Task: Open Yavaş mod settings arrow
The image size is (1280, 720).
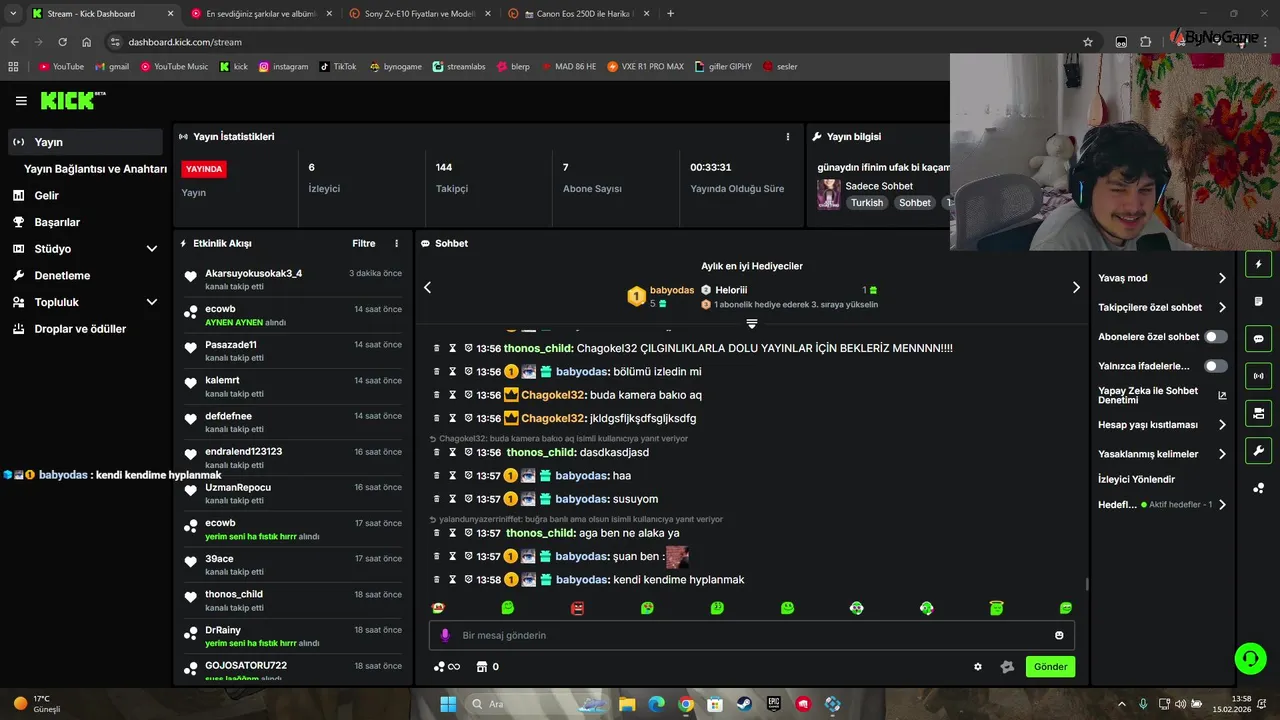Action: pyautogui.click(x=1222, y=278)
